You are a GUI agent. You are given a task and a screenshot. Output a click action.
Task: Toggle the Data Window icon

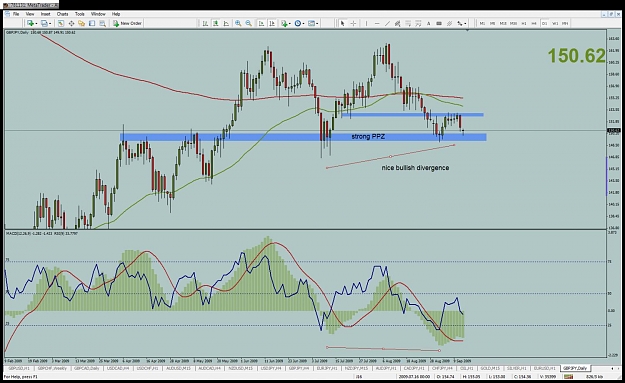pyautogui.click(x=71, y=24)
